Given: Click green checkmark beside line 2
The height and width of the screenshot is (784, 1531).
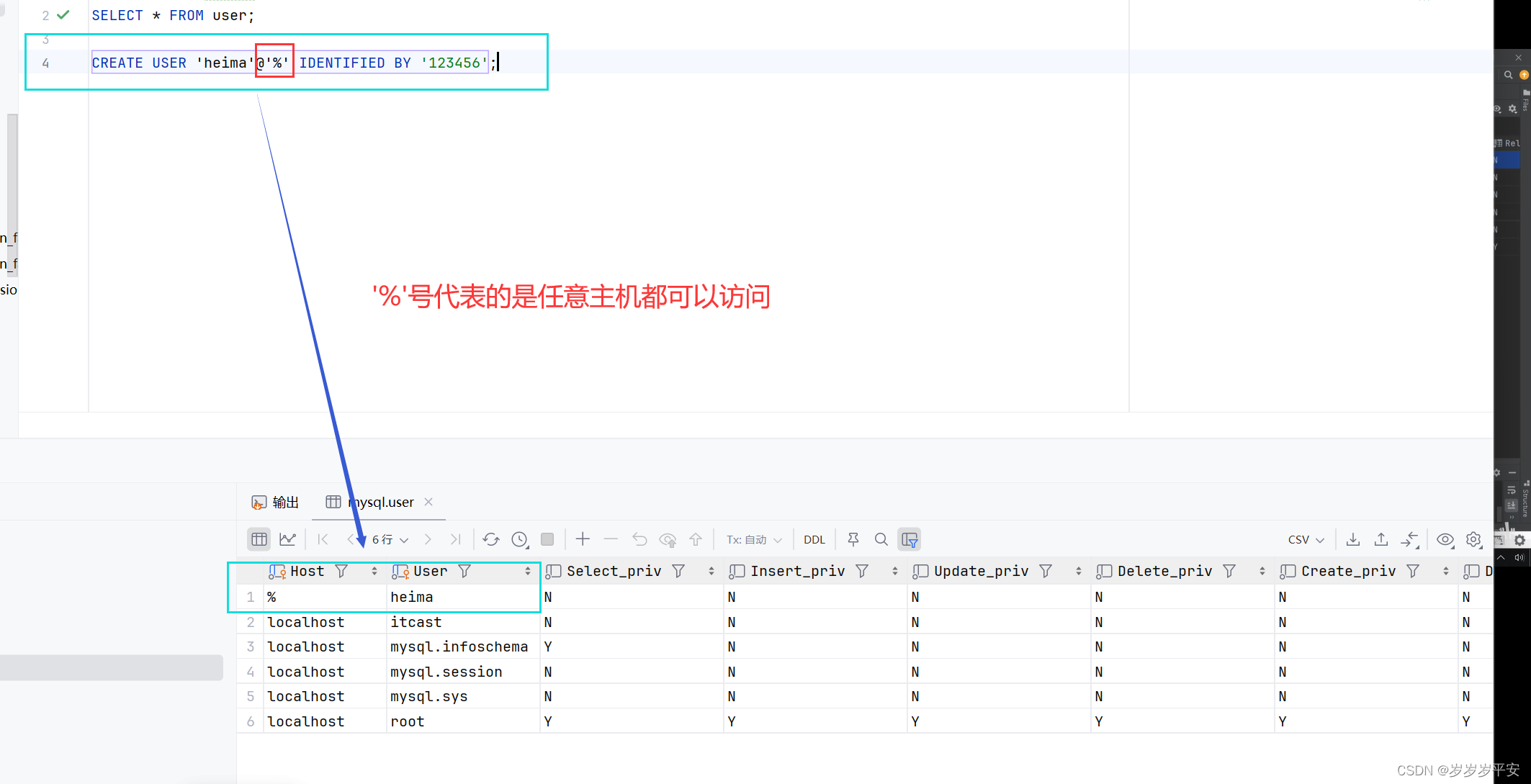Looking at the screenshot, I should pos(64,14).
